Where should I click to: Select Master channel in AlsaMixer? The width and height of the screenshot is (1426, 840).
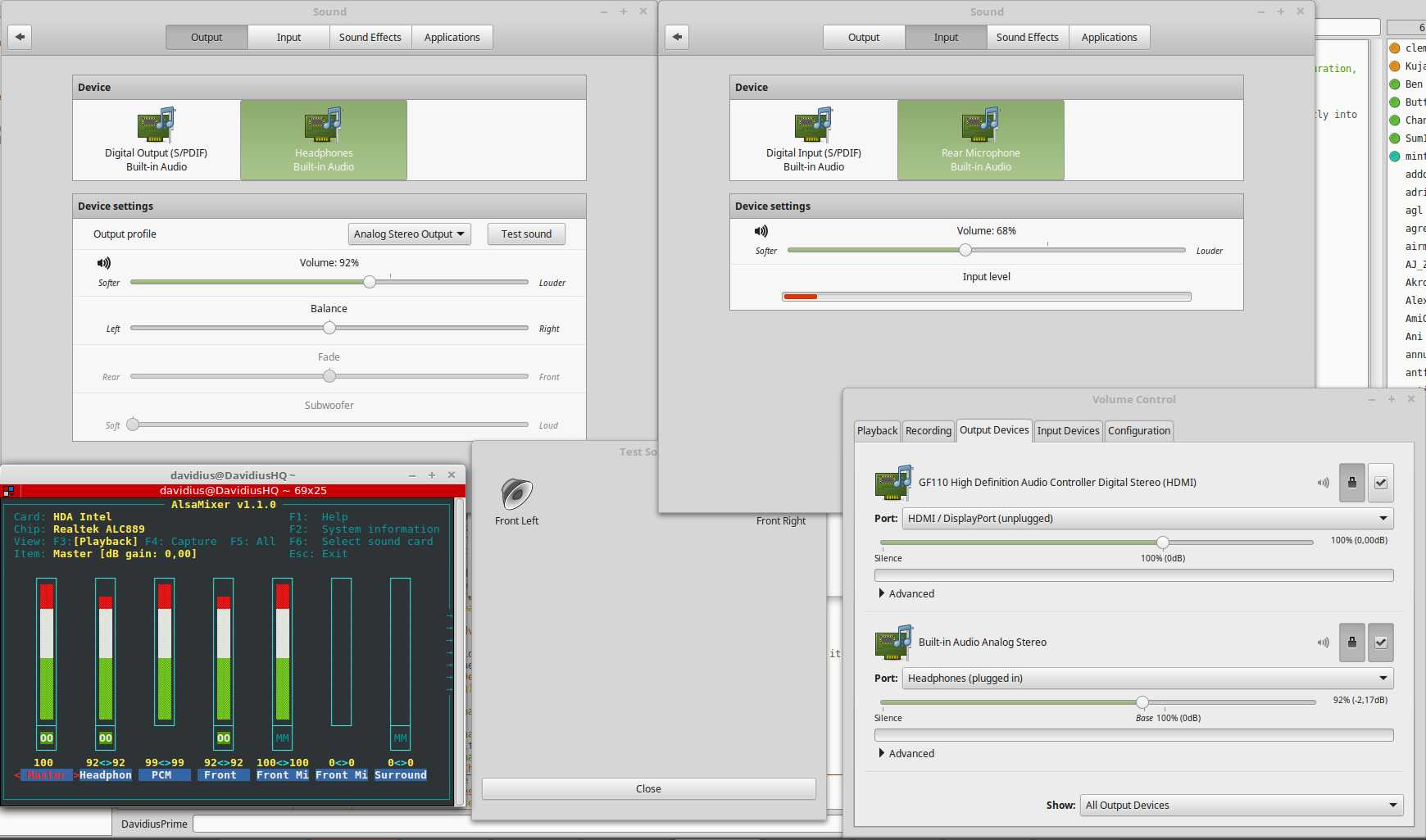47,775
